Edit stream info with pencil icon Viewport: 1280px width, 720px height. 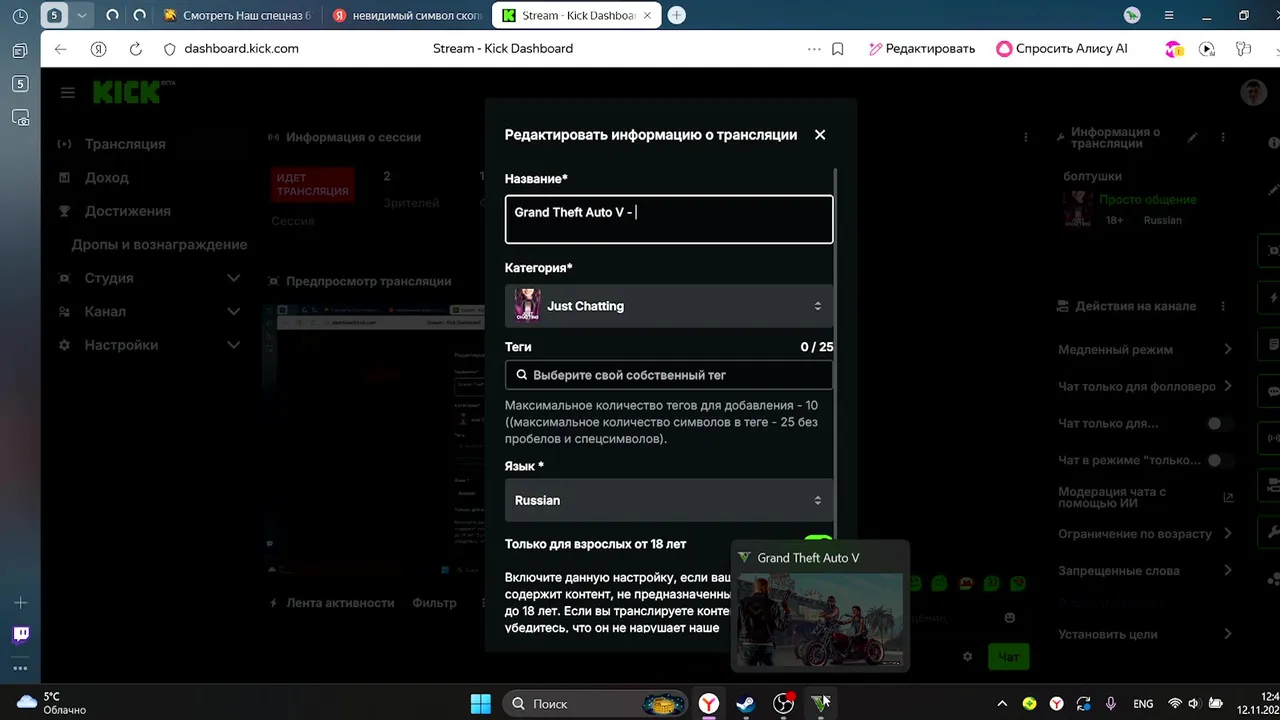1192,138
